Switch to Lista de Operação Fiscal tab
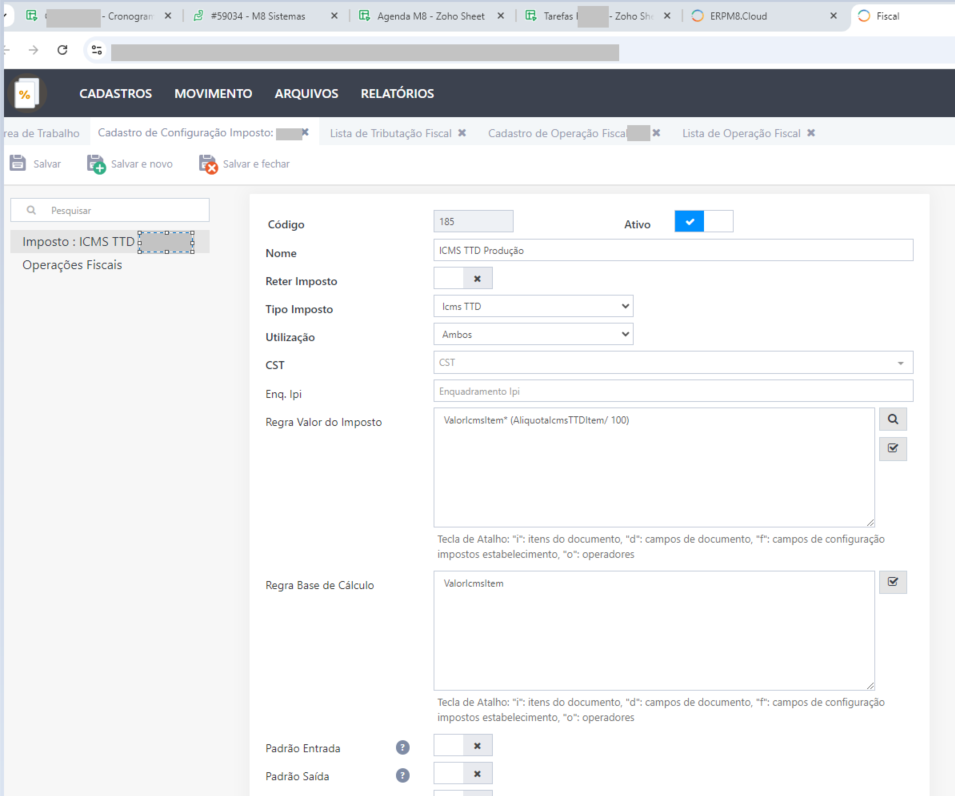Viewport: 955px width, 796px height. pos(741,133)
